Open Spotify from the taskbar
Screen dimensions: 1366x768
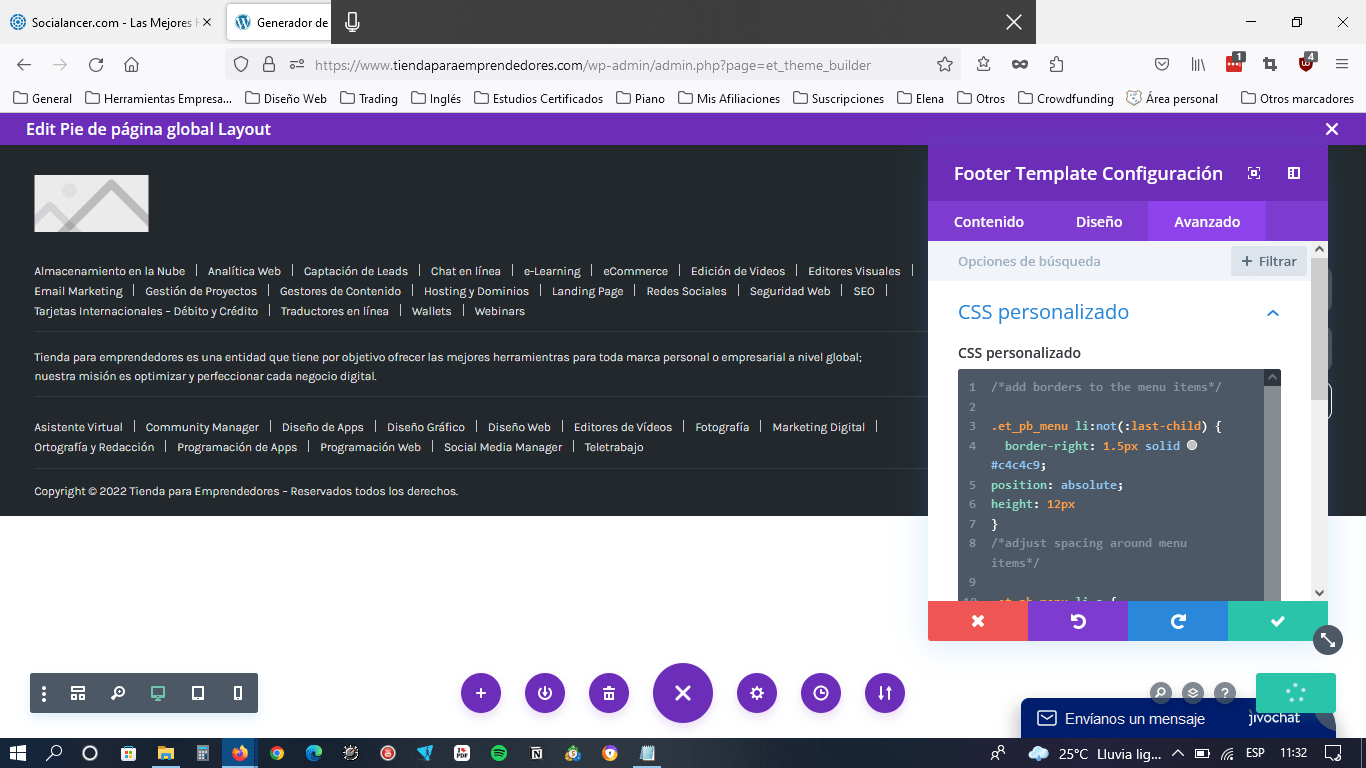coord(499,753)
